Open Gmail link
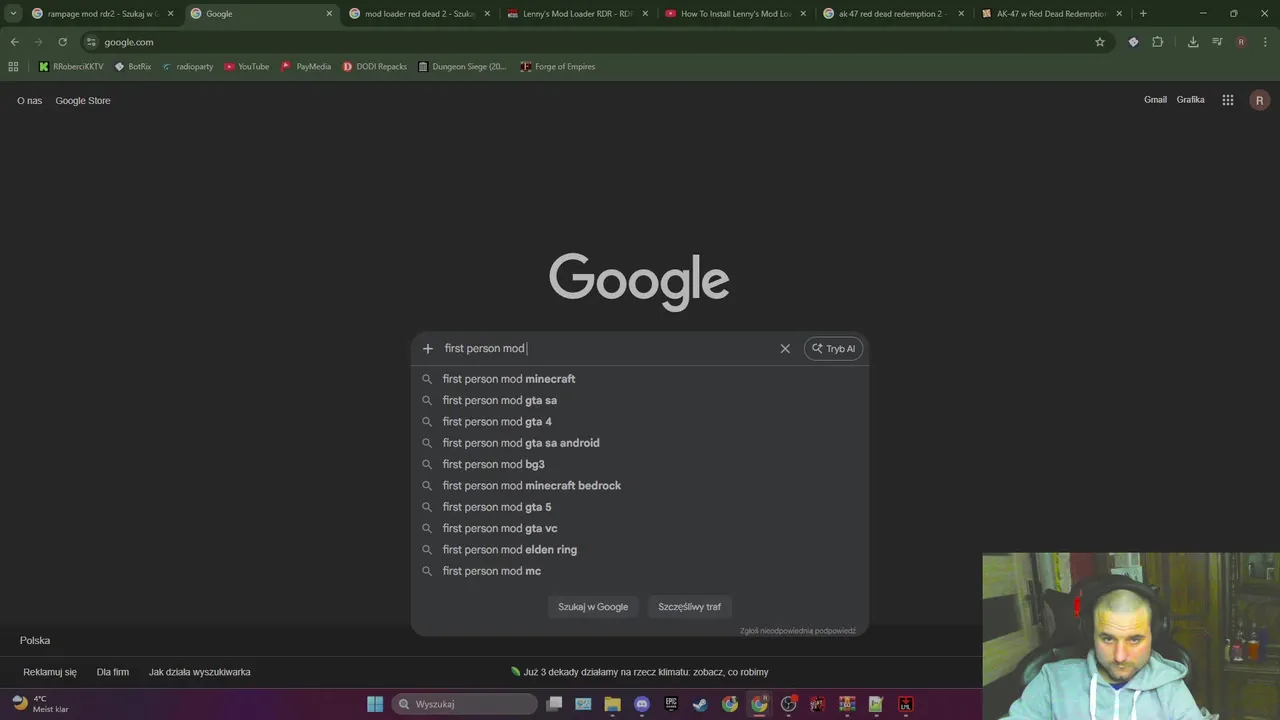Screen dimensions: 1280x720 (1155, 100)
